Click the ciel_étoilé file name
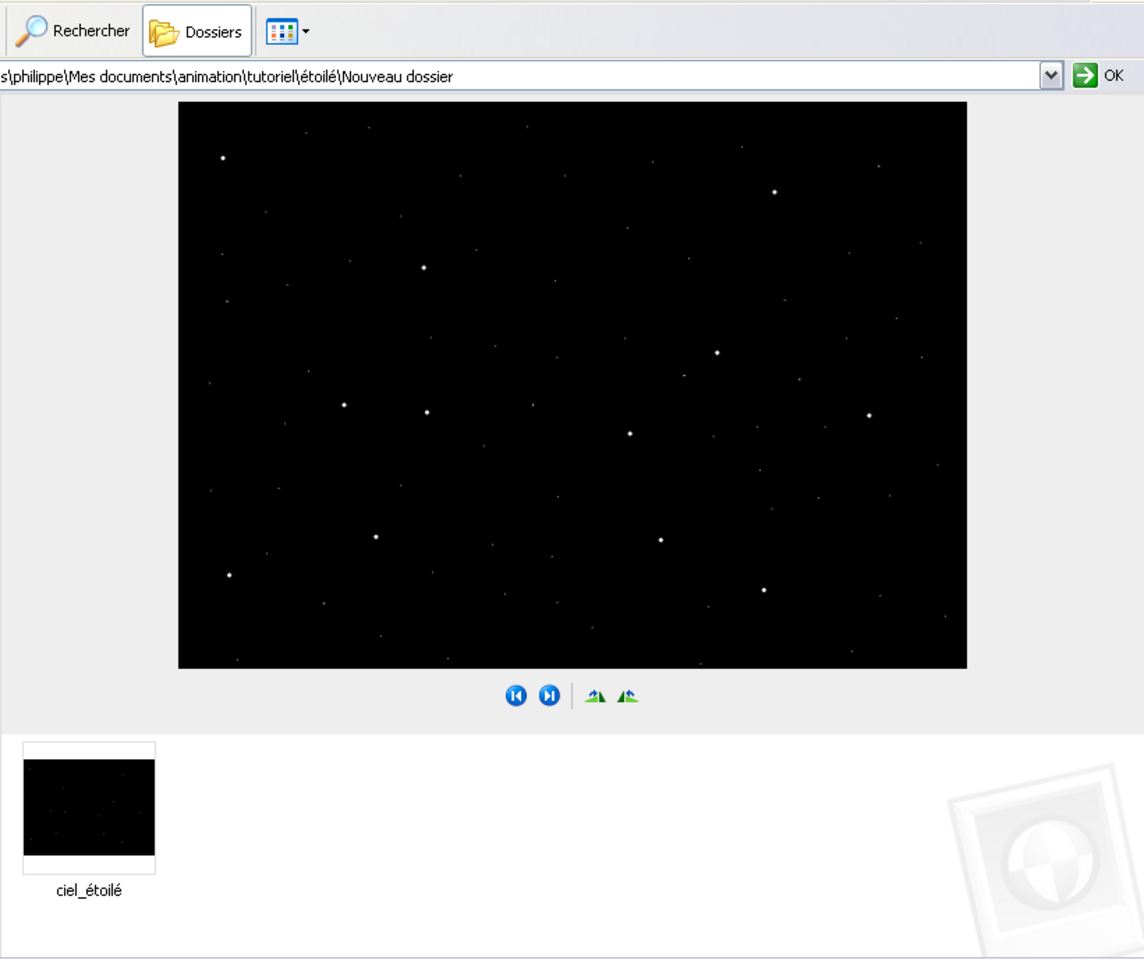The width and height of the screenshot is (1144, 960). (89, 891)
